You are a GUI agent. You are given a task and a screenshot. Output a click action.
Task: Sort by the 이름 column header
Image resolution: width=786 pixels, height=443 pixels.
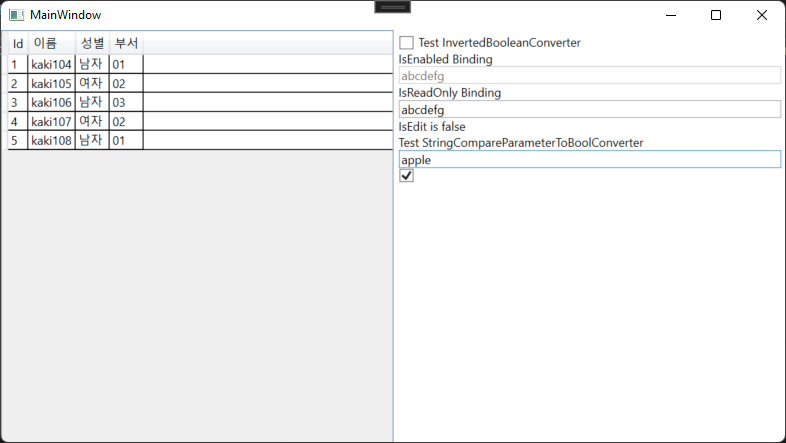51,43
